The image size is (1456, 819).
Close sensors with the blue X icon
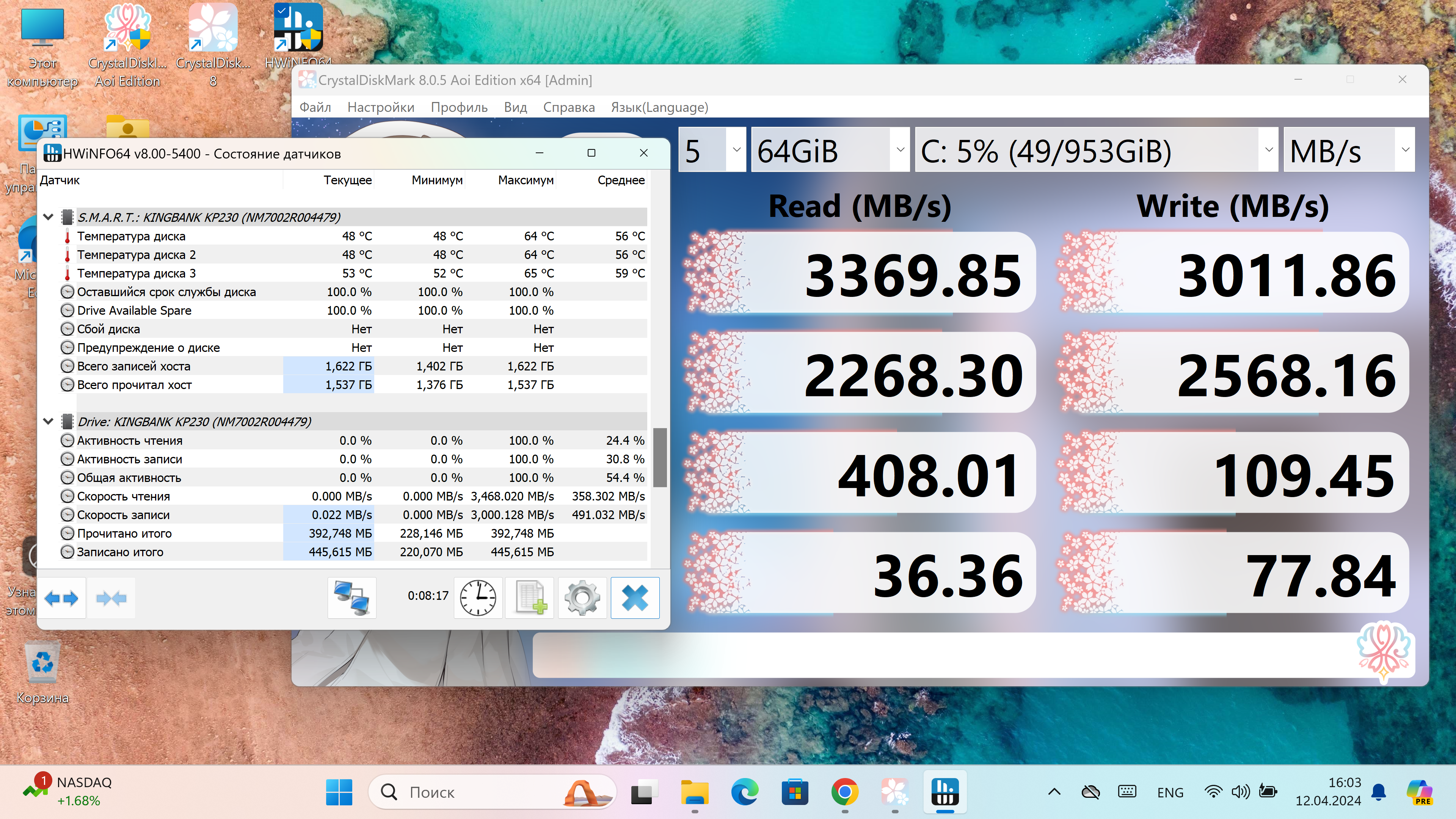(x=635, y=598)
